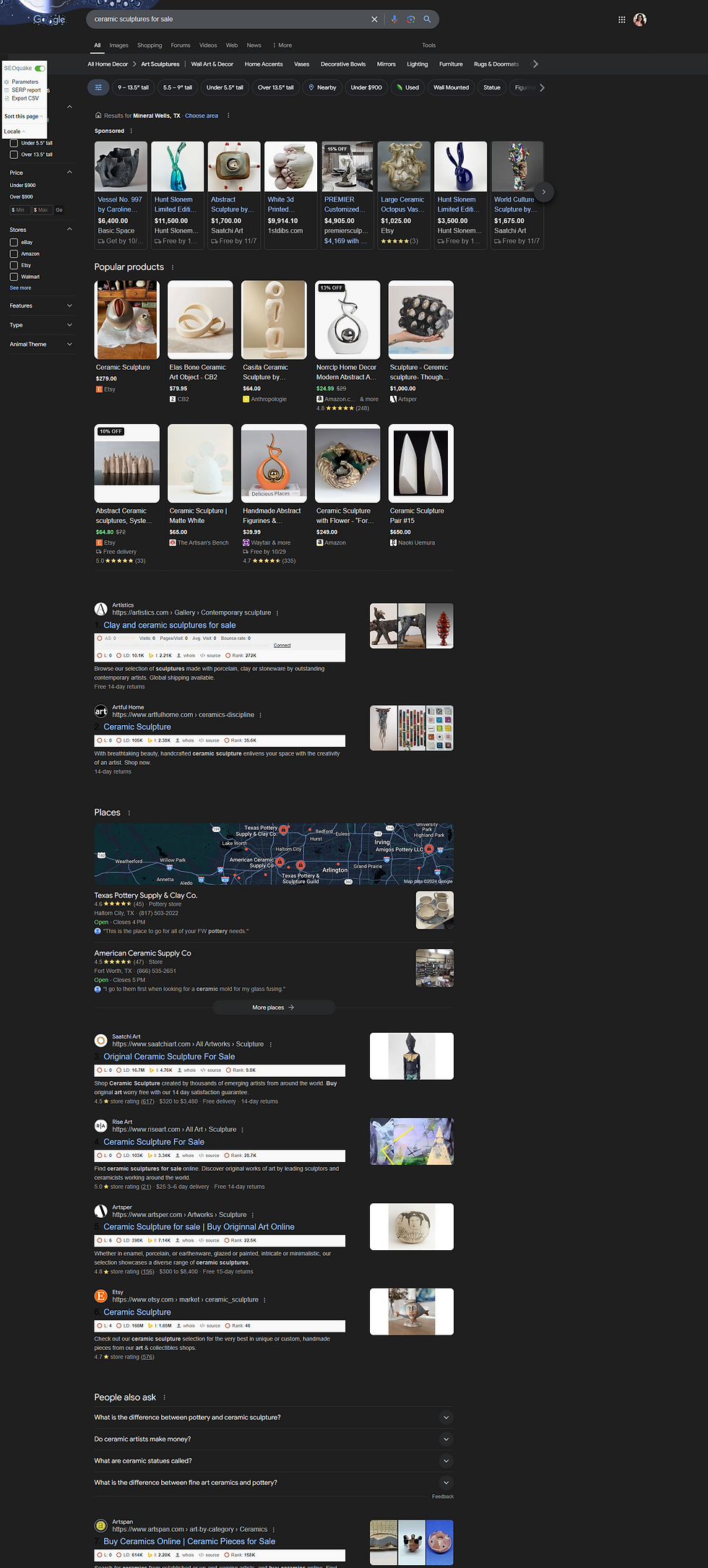
Task: Check the Over 13.5" tall checkbox
Action: pos(14,155)
